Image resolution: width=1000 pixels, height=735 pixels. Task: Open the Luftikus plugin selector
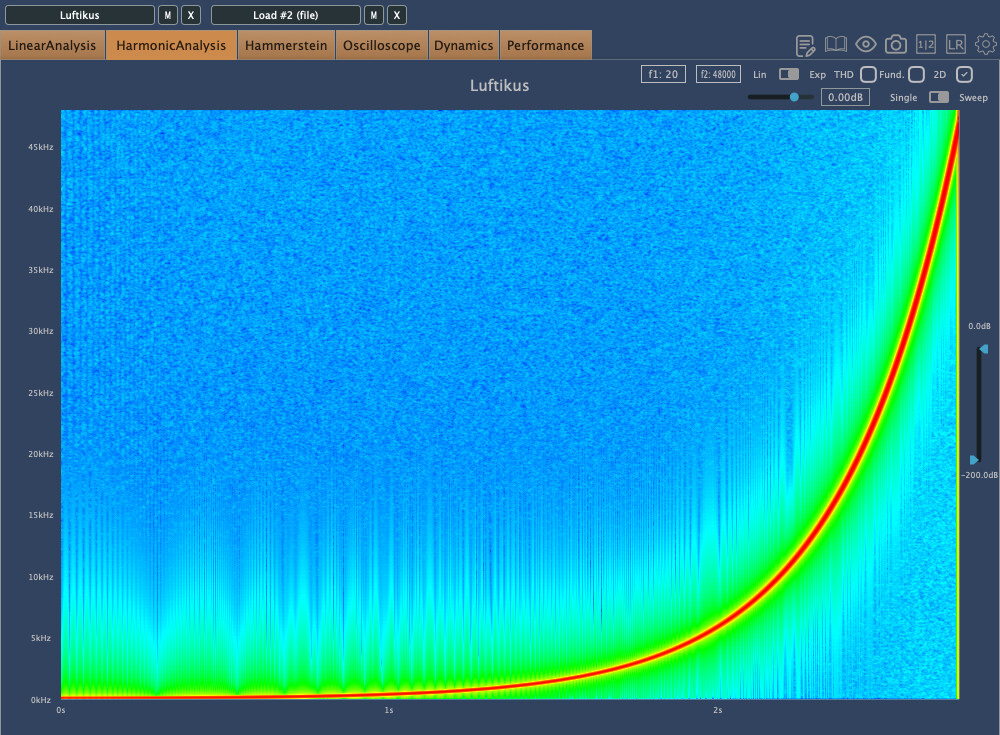[x=80, y=15]
